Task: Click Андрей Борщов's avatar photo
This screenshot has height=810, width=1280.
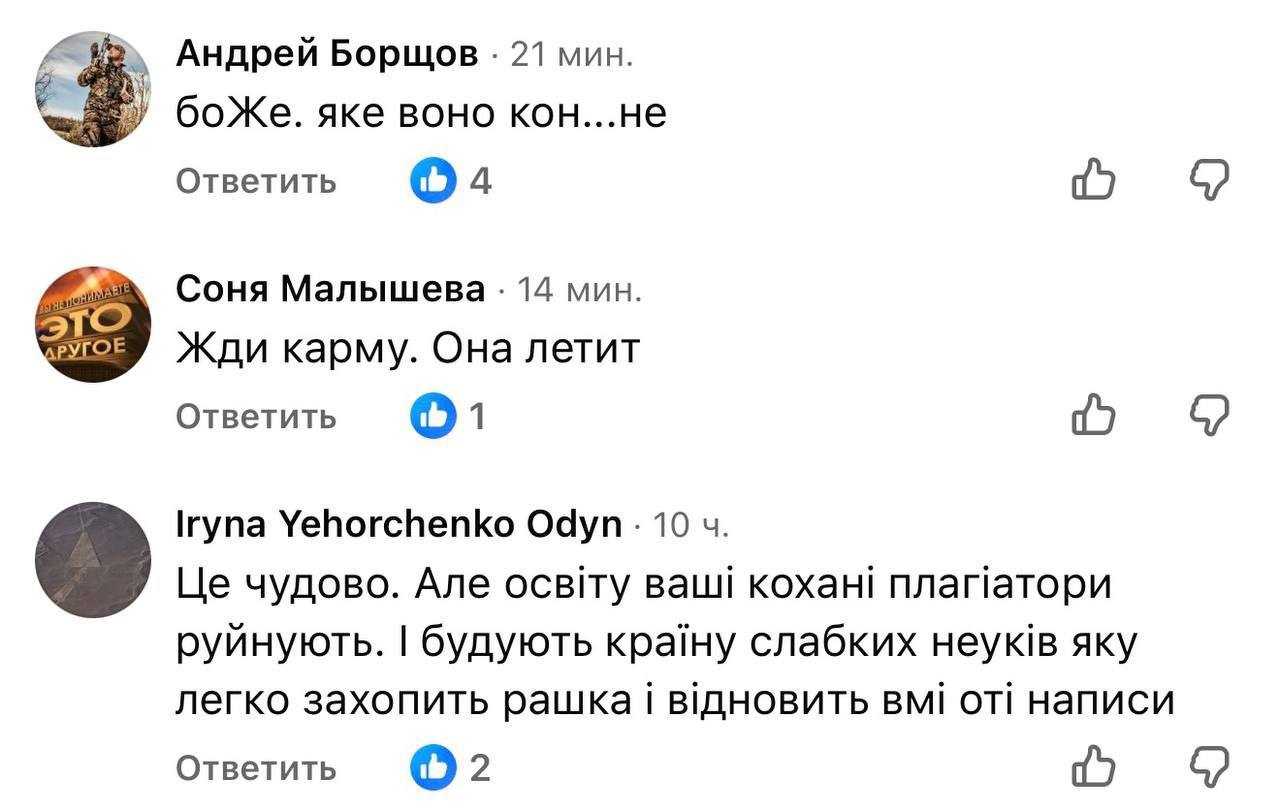Action: [93, 89]
